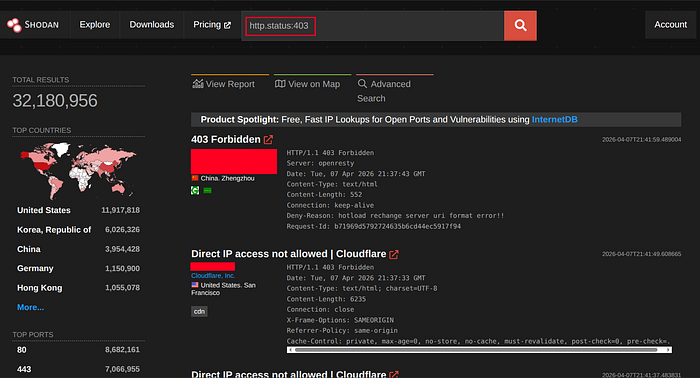Screen dimensions: 700x378
Task: Click the world map of top countries
Action: [78, 171]
